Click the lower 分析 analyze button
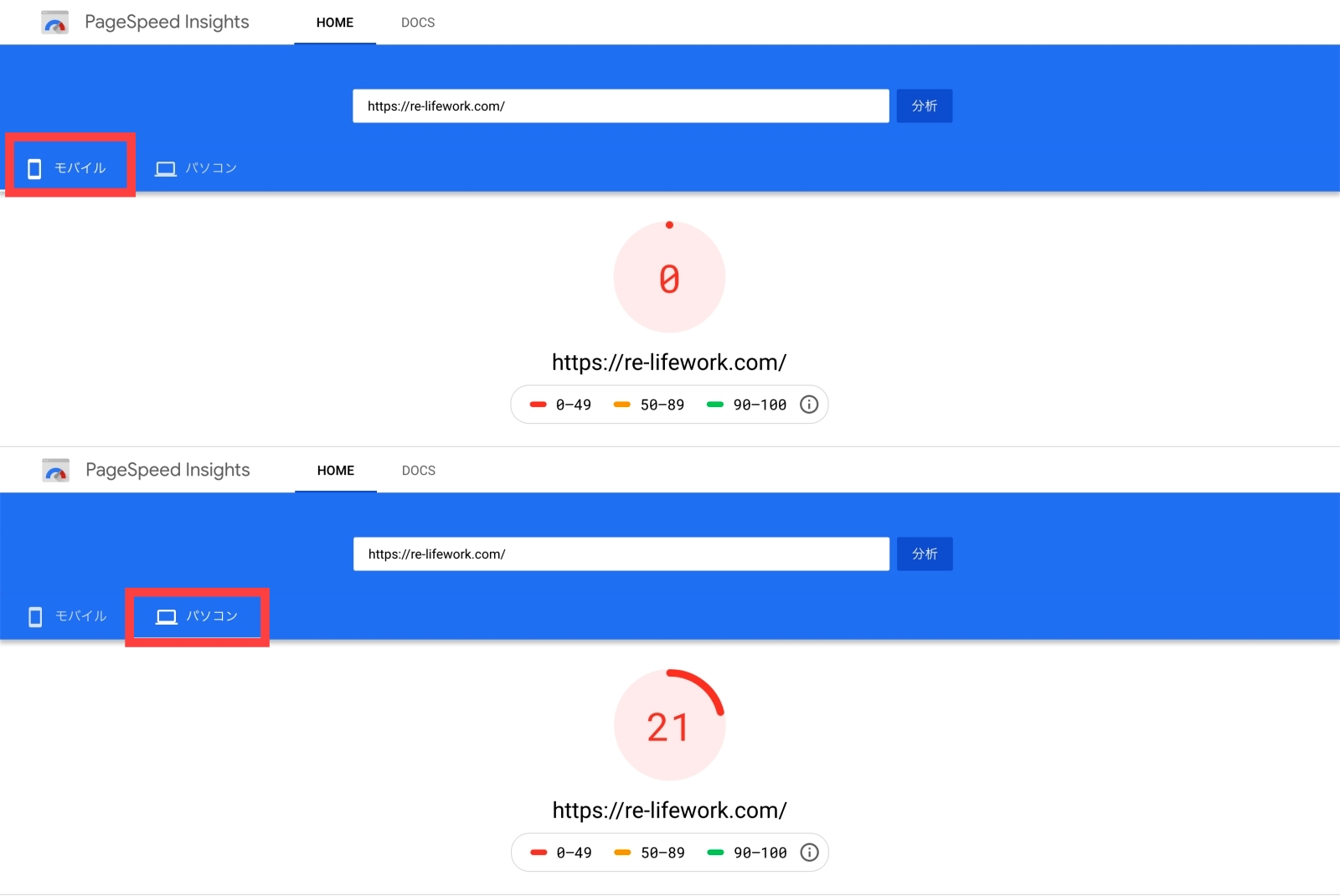 point(925,554)
